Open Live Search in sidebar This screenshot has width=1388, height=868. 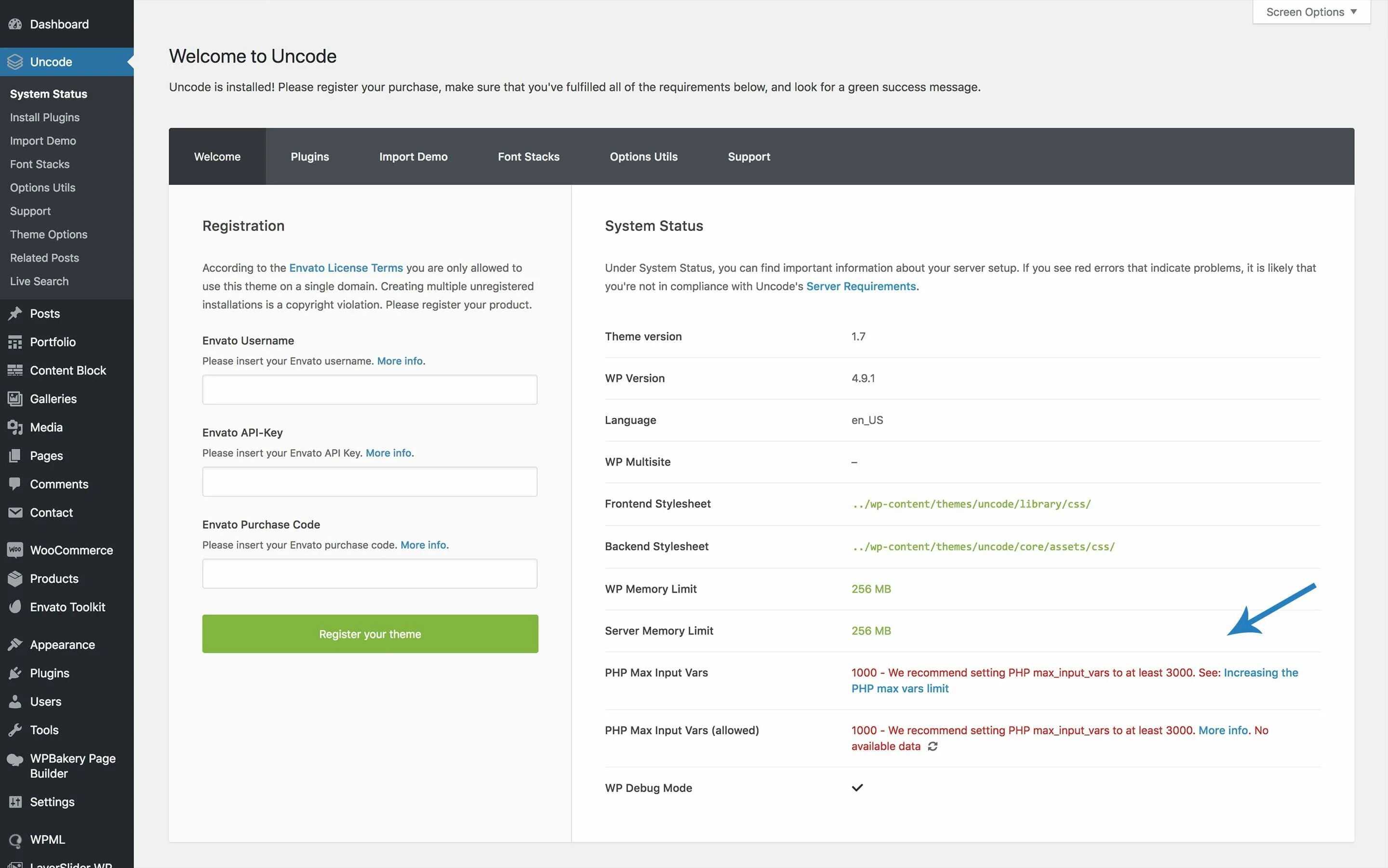click(x=39, y=281)
